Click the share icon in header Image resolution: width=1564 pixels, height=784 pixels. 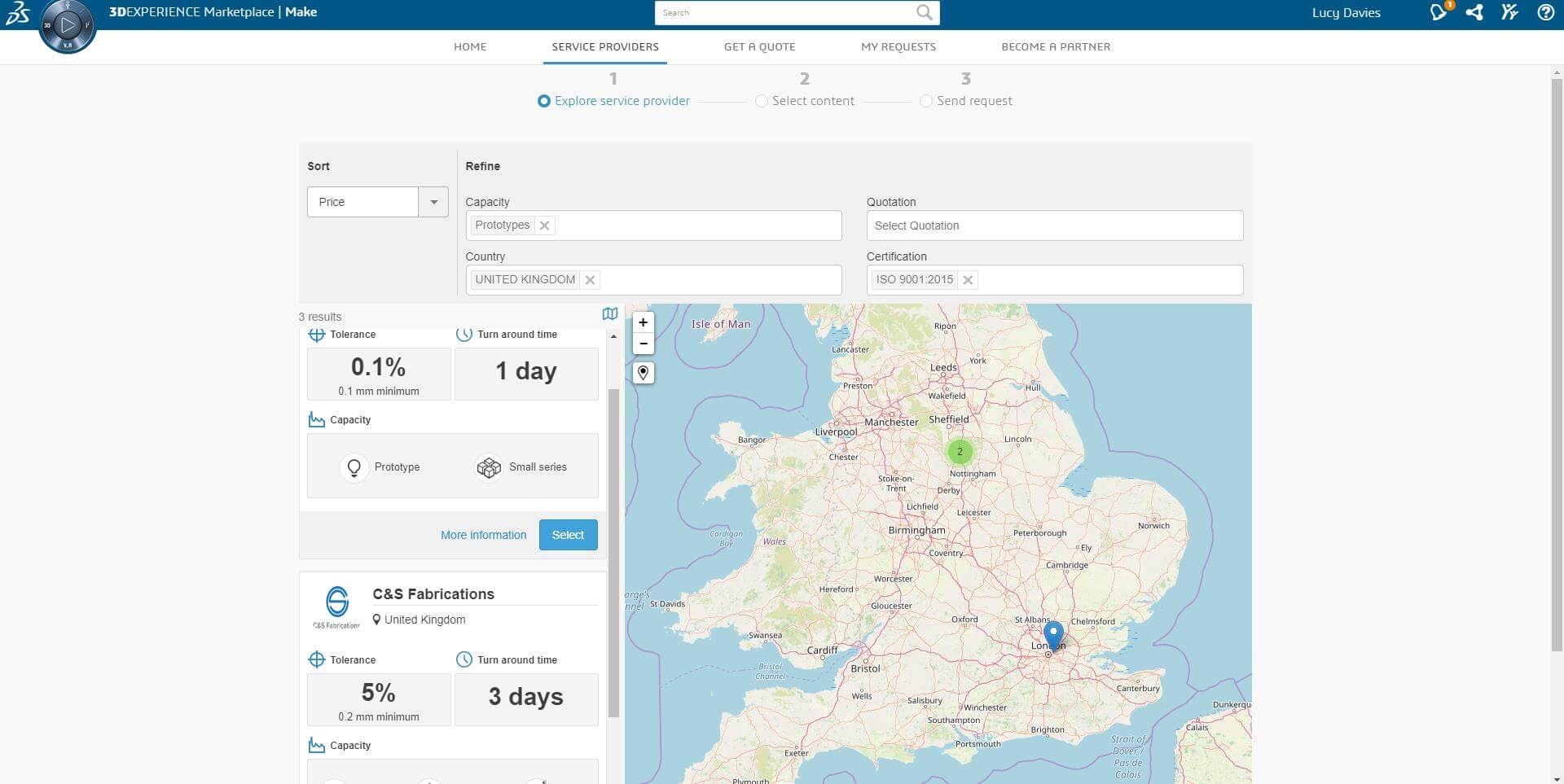click(1474, 12)
